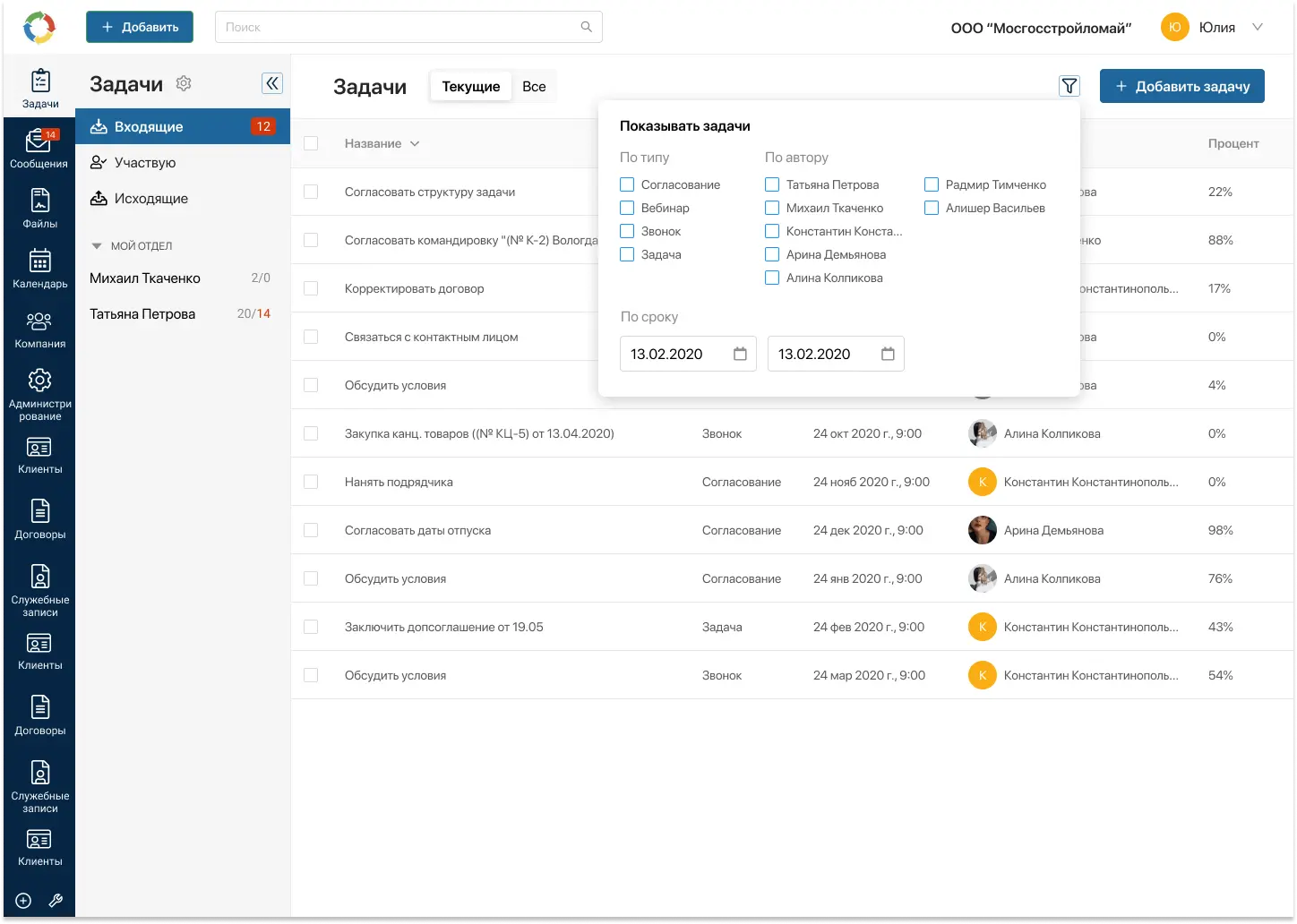Image resolution: width=1297 pixels, height=924 pixels.
Task: Click the search magnifier icon
Action: [x=586, y=27]
